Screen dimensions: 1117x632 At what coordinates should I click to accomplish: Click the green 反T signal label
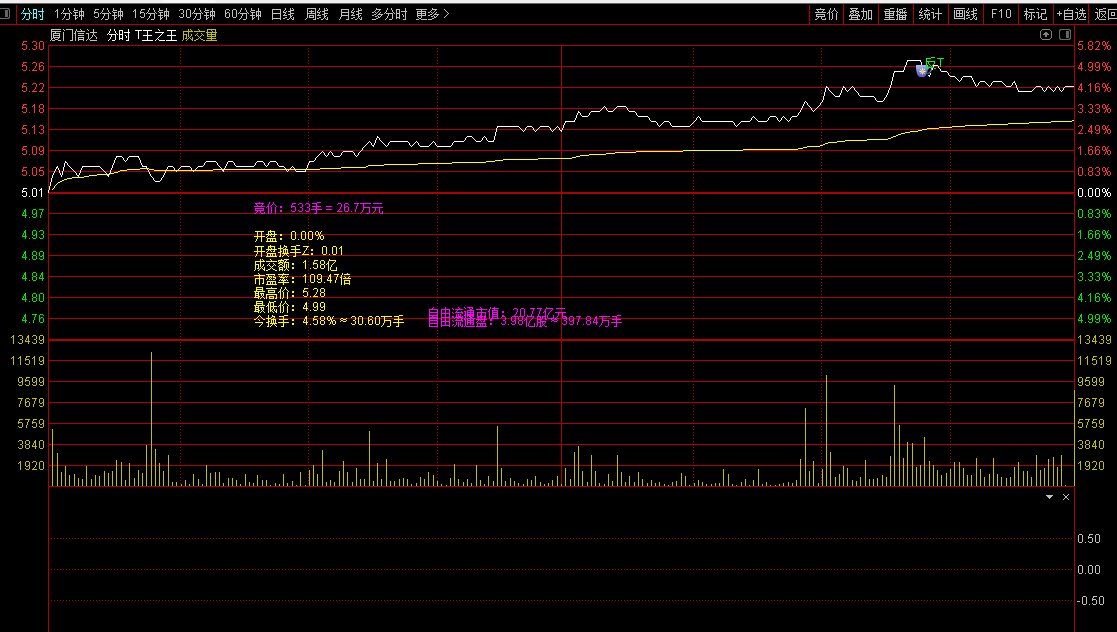click(935, 63)
